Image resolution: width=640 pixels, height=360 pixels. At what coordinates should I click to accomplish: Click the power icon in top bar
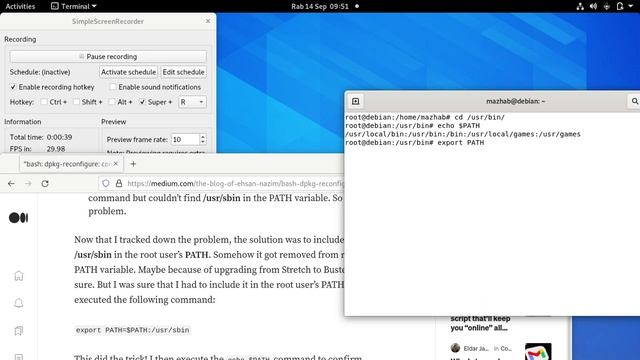coord(620,6)
